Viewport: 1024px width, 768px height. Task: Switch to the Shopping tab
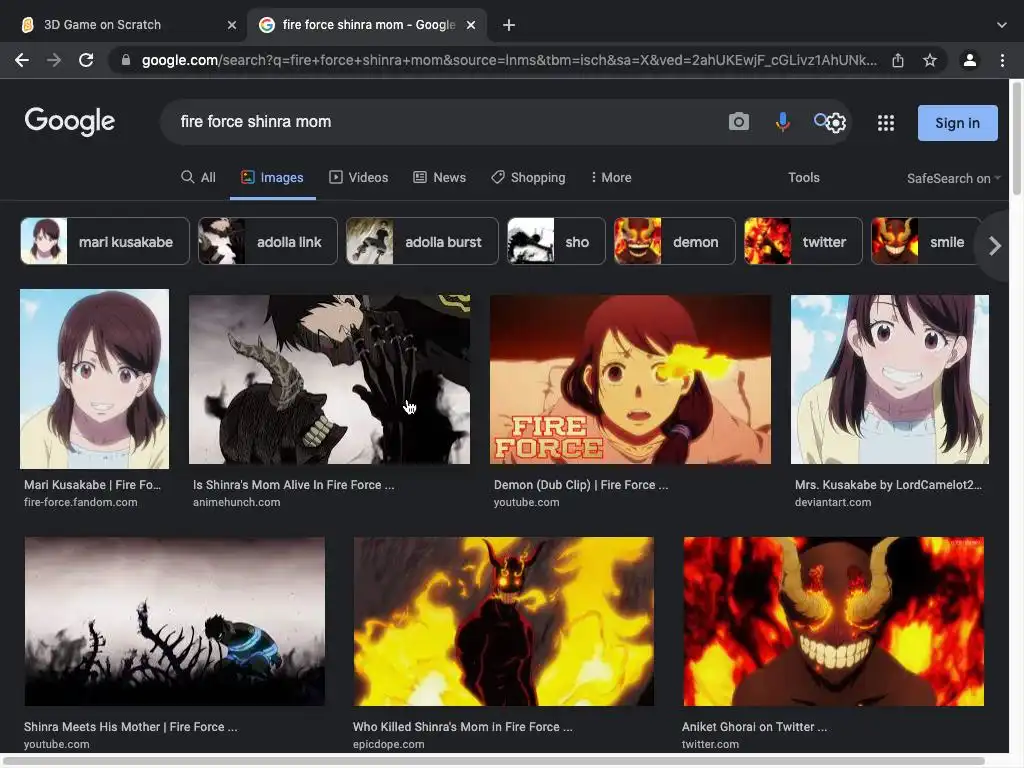click(528, 178)
